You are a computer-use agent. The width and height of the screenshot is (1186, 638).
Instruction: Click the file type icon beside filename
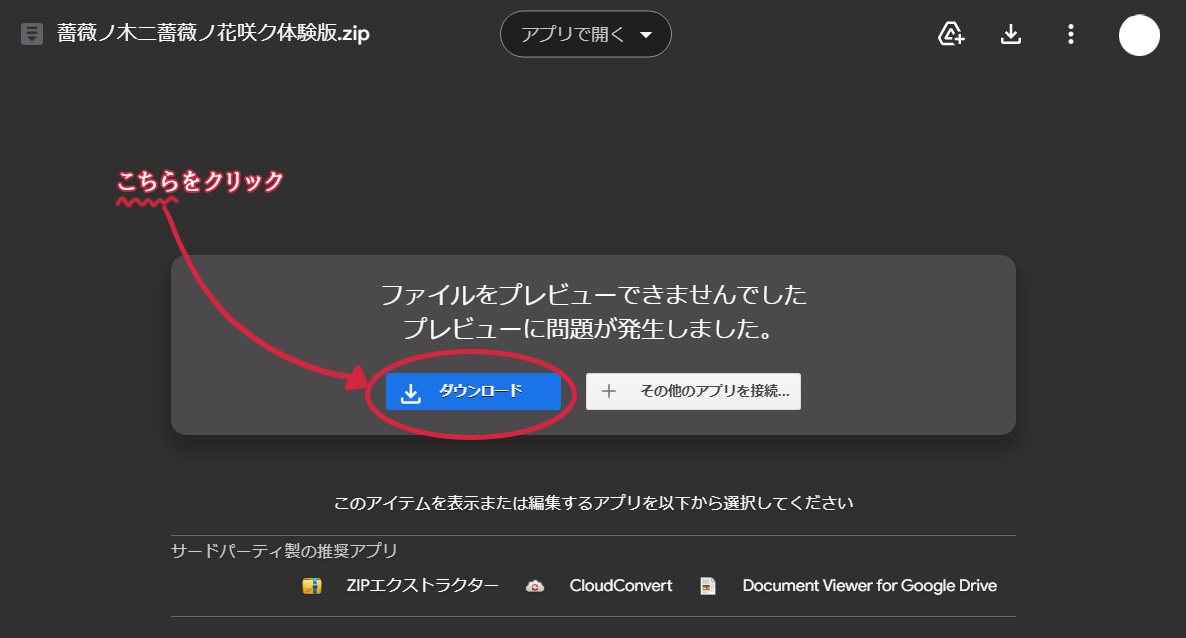click(32, 34)
